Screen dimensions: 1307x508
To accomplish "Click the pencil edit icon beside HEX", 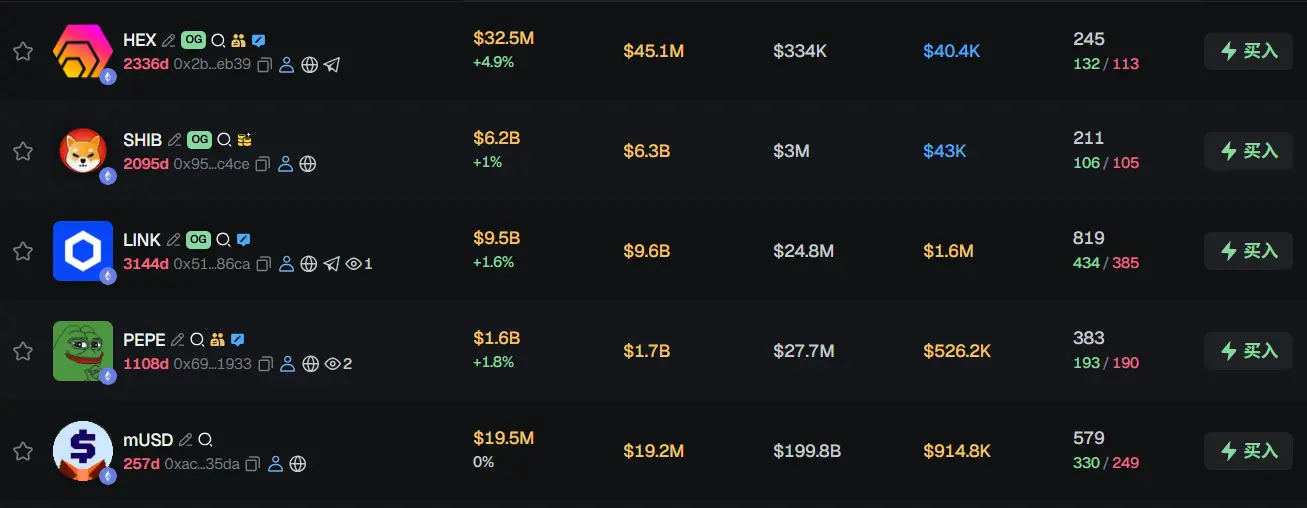I will pyautogui.click(x=169, y=40).
